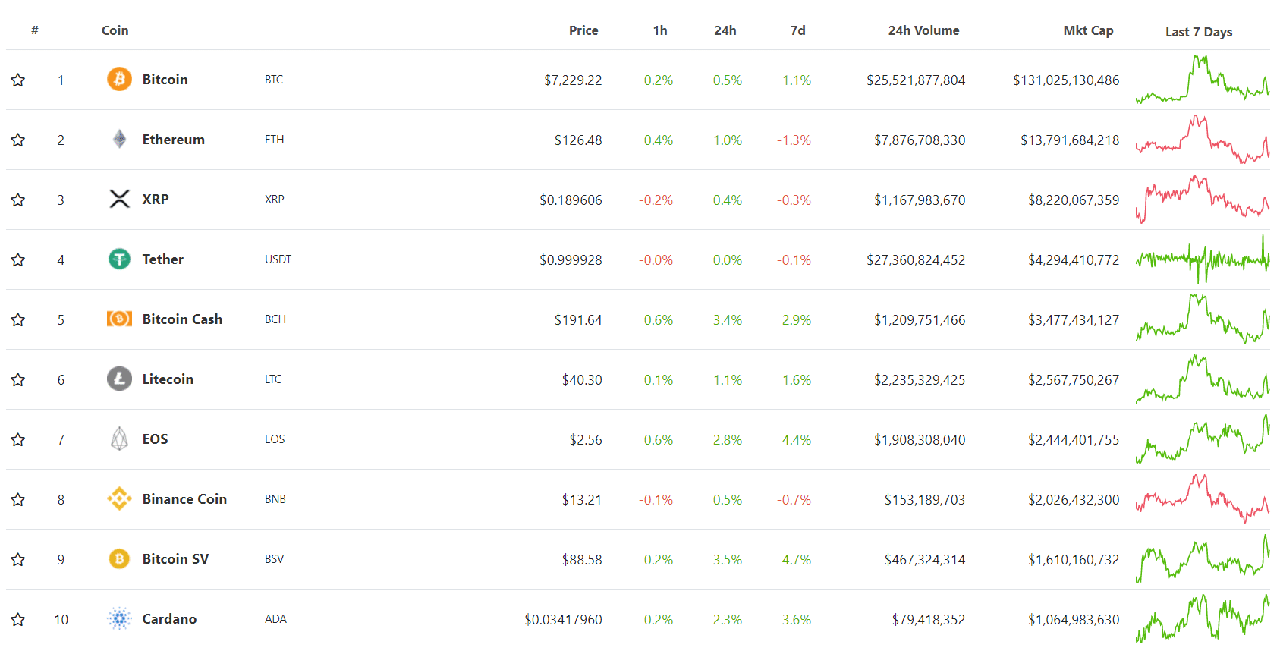This screenshot has width=1280, height=654.
Task: Click the USDT ticker symbol
Action: click(x=278, y=259)
